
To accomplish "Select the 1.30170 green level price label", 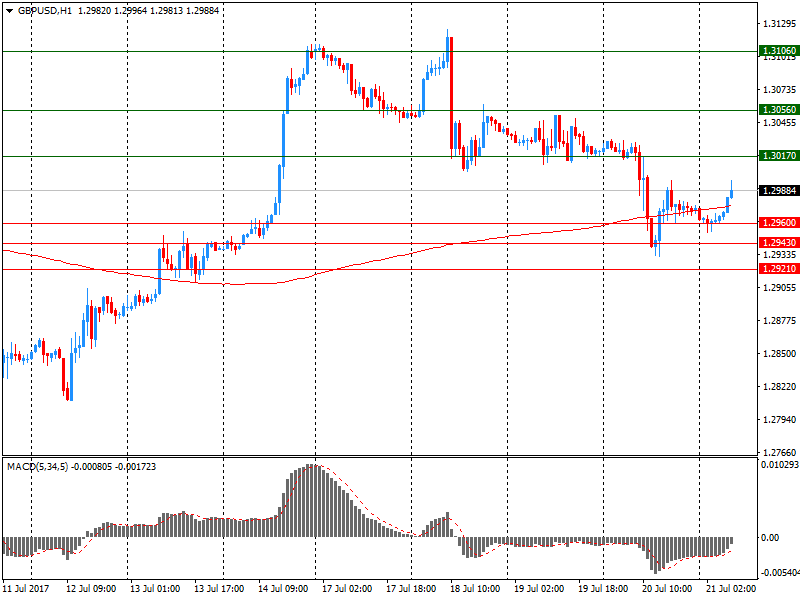I will [779, 156].
